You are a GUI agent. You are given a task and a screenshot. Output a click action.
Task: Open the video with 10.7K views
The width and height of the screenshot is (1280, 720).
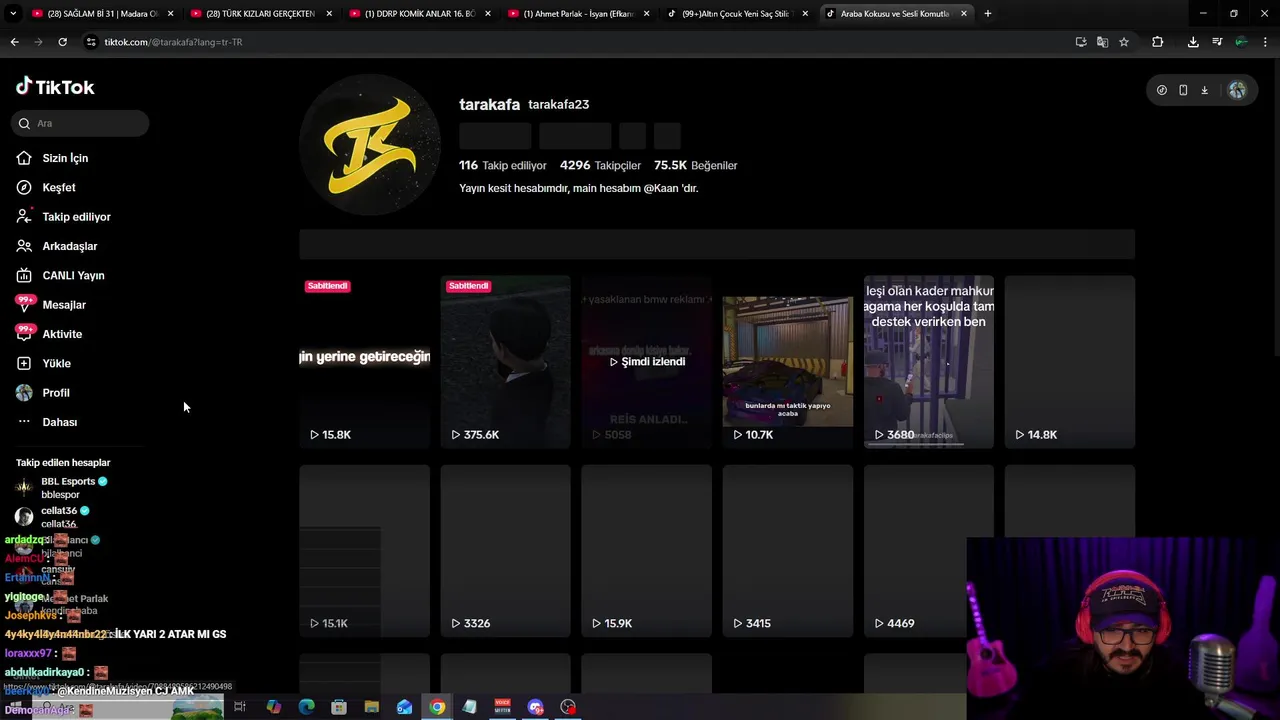tap(787, 362)
